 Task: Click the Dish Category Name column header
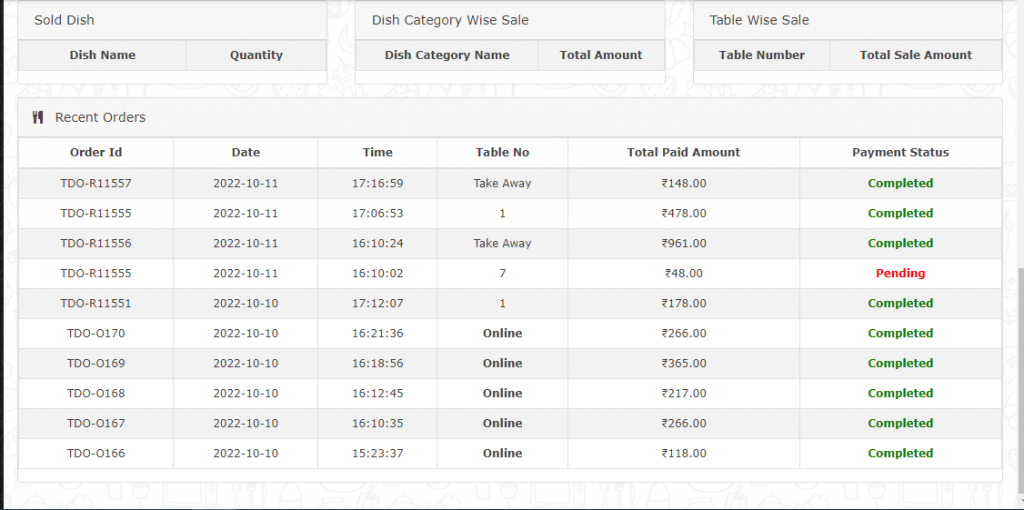point(447,55)
